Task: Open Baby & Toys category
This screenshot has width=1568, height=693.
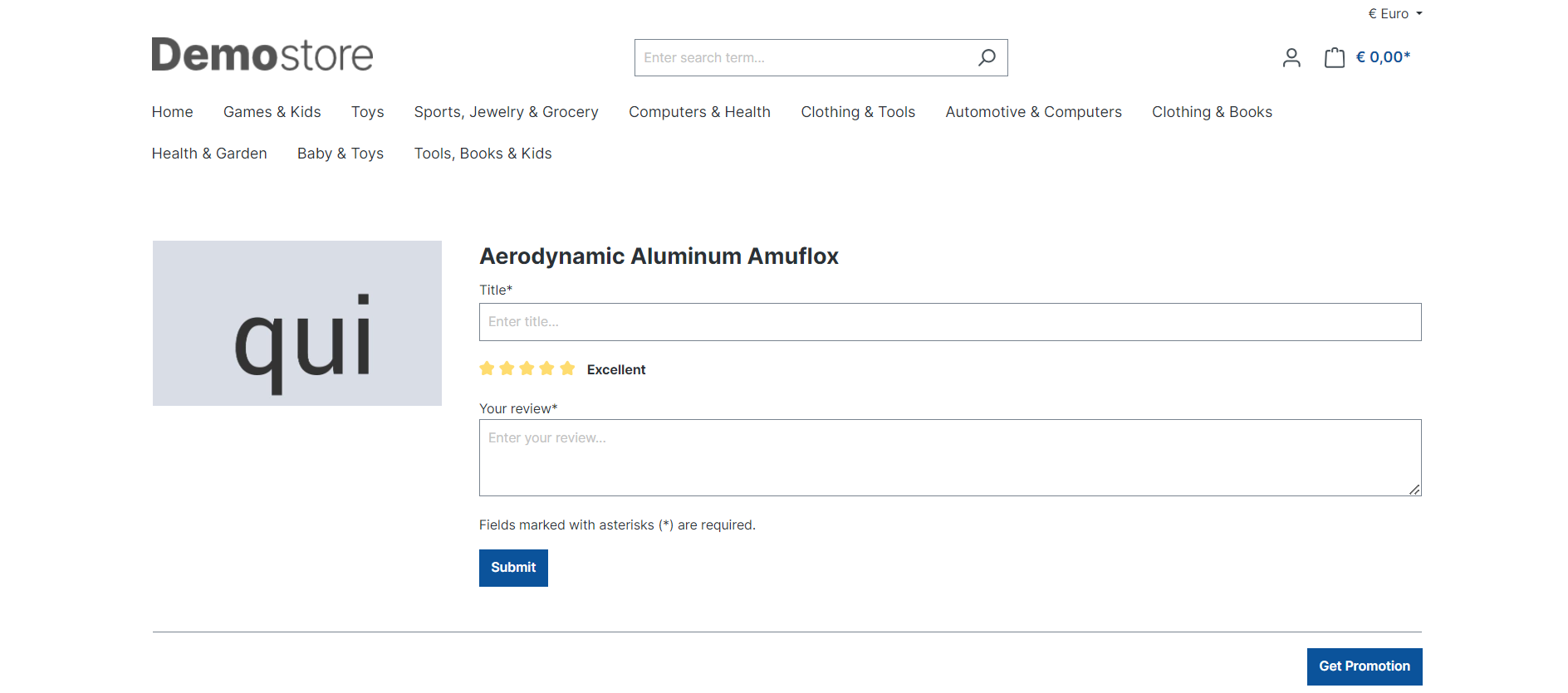Action: 341,154
